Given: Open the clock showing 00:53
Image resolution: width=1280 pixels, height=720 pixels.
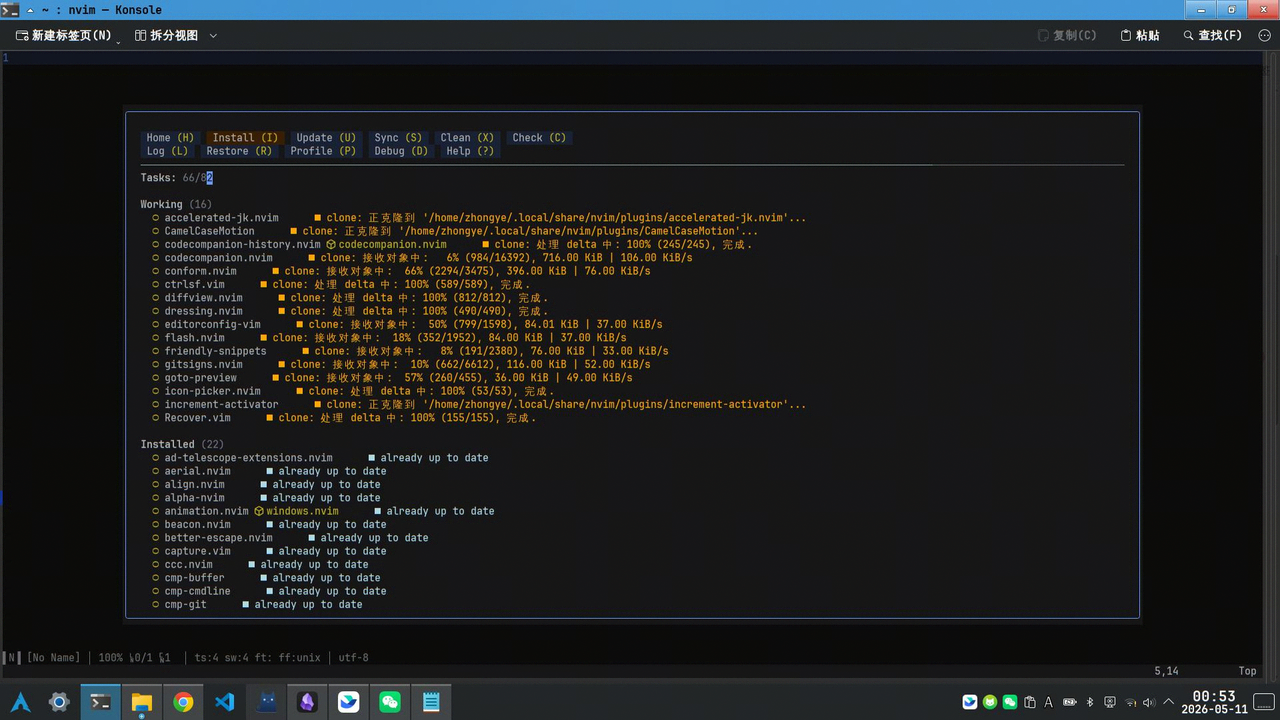Looking at the screenshot, I should pos(1214,702).
